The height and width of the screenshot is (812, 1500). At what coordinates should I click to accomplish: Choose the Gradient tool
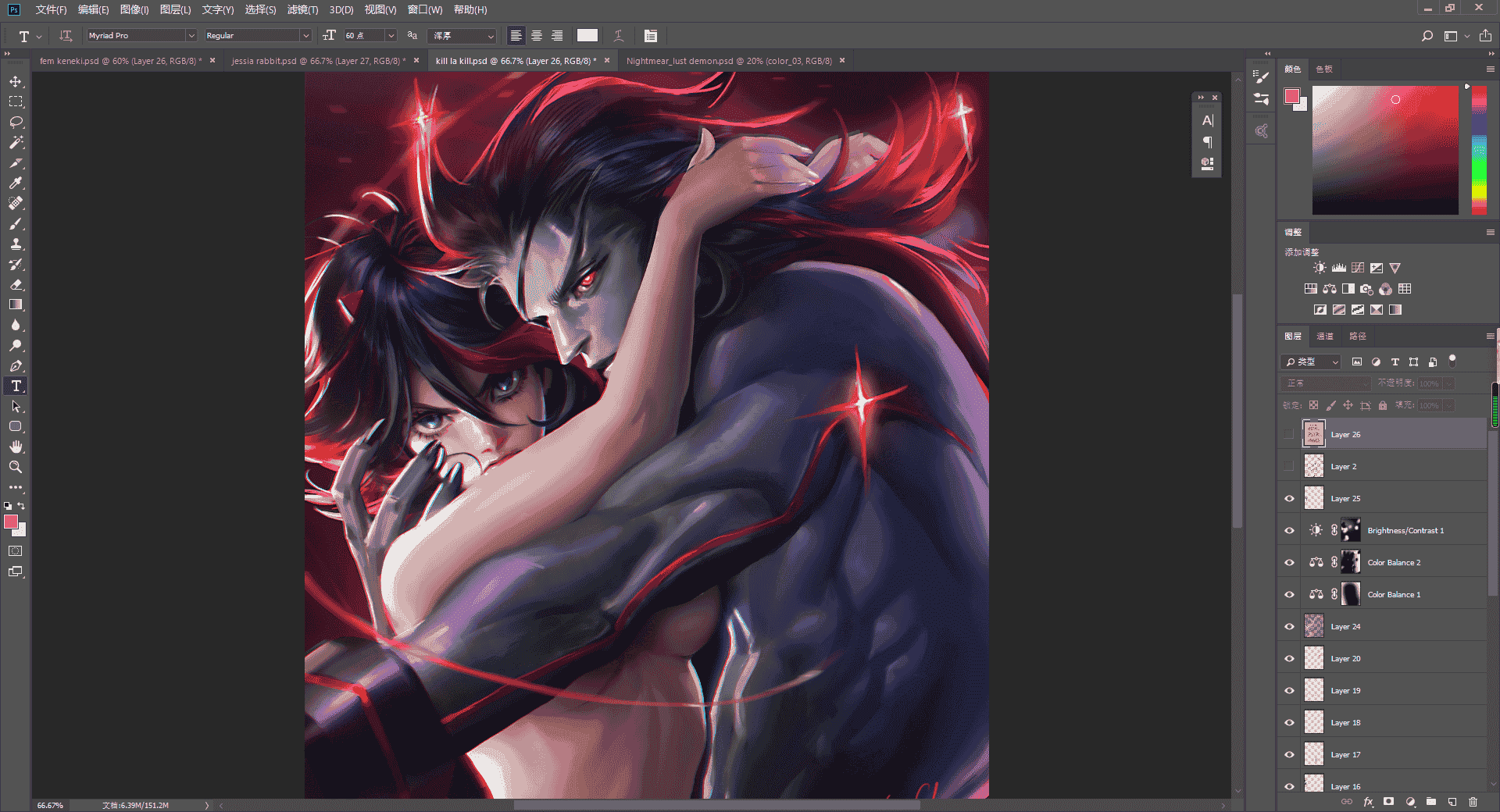(16, 304)
